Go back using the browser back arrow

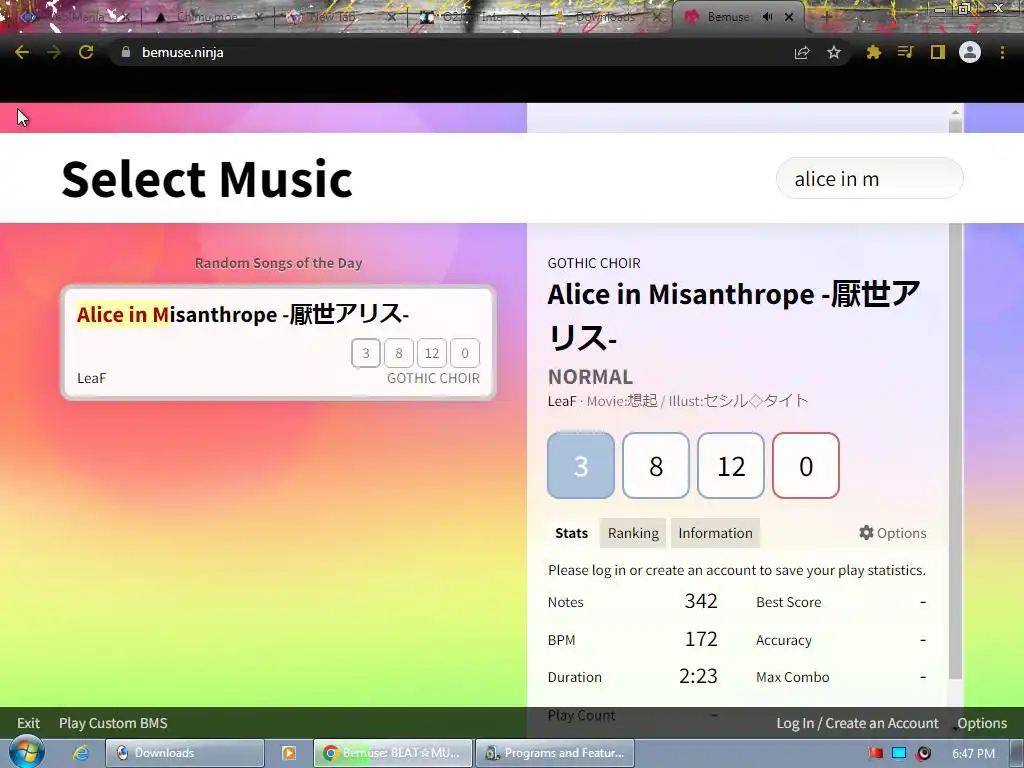point(22,52)
